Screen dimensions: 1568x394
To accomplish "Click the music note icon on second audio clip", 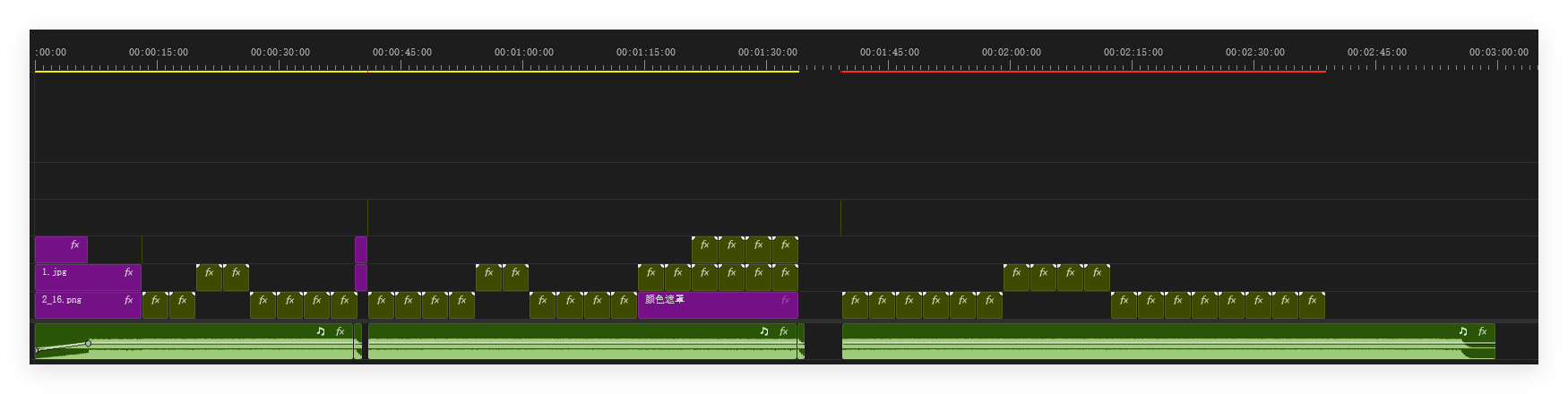I will coord(764,331).
